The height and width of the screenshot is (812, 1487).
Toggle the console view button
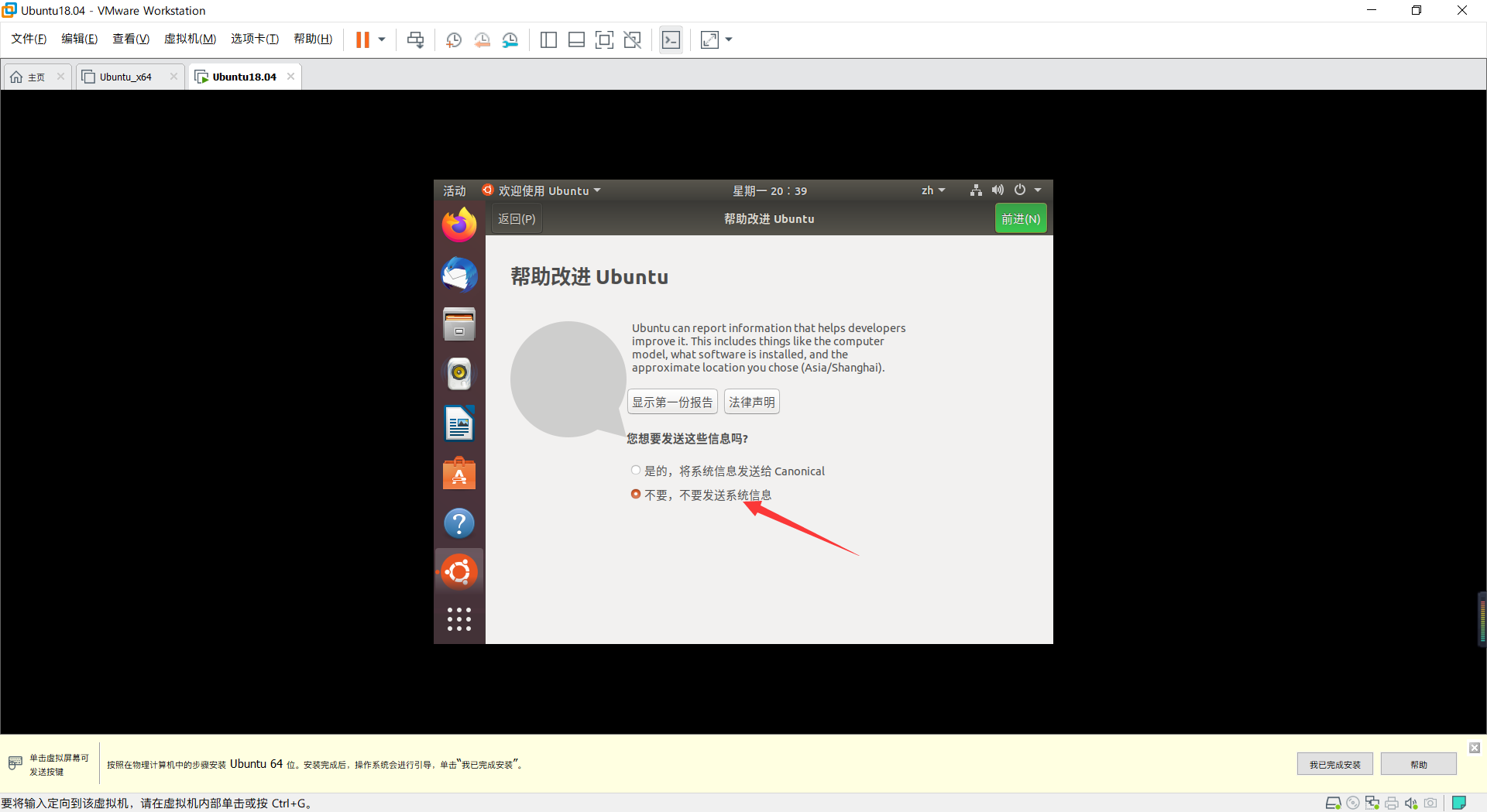pyautogui.click(x=671, y=39)
